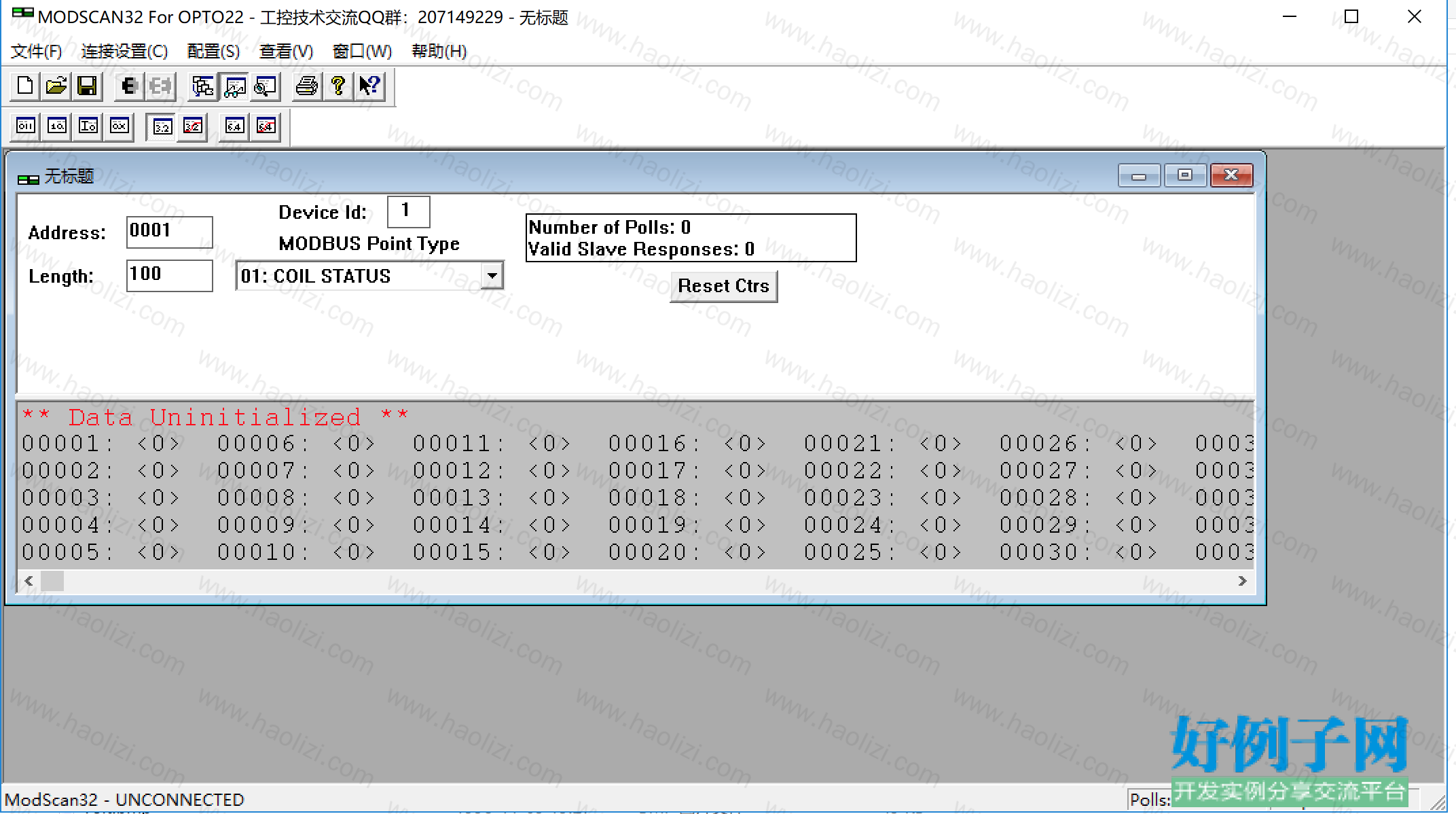Open the 帮助(H) menu

pyautogui.click(x=439, y=52)
